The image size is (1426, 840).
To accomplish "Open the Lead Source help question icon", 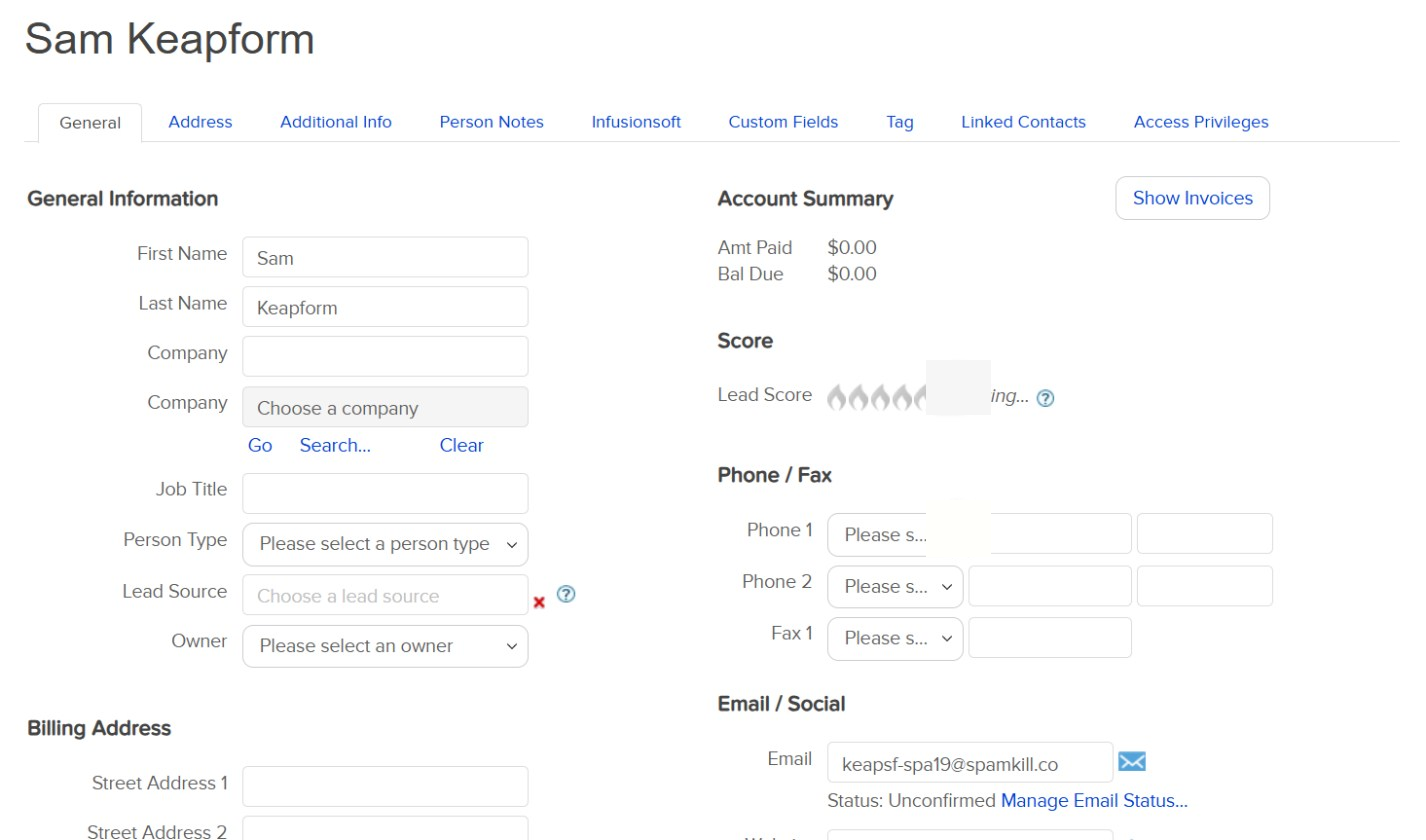I will pyautogui.click(x=566, y=594).
